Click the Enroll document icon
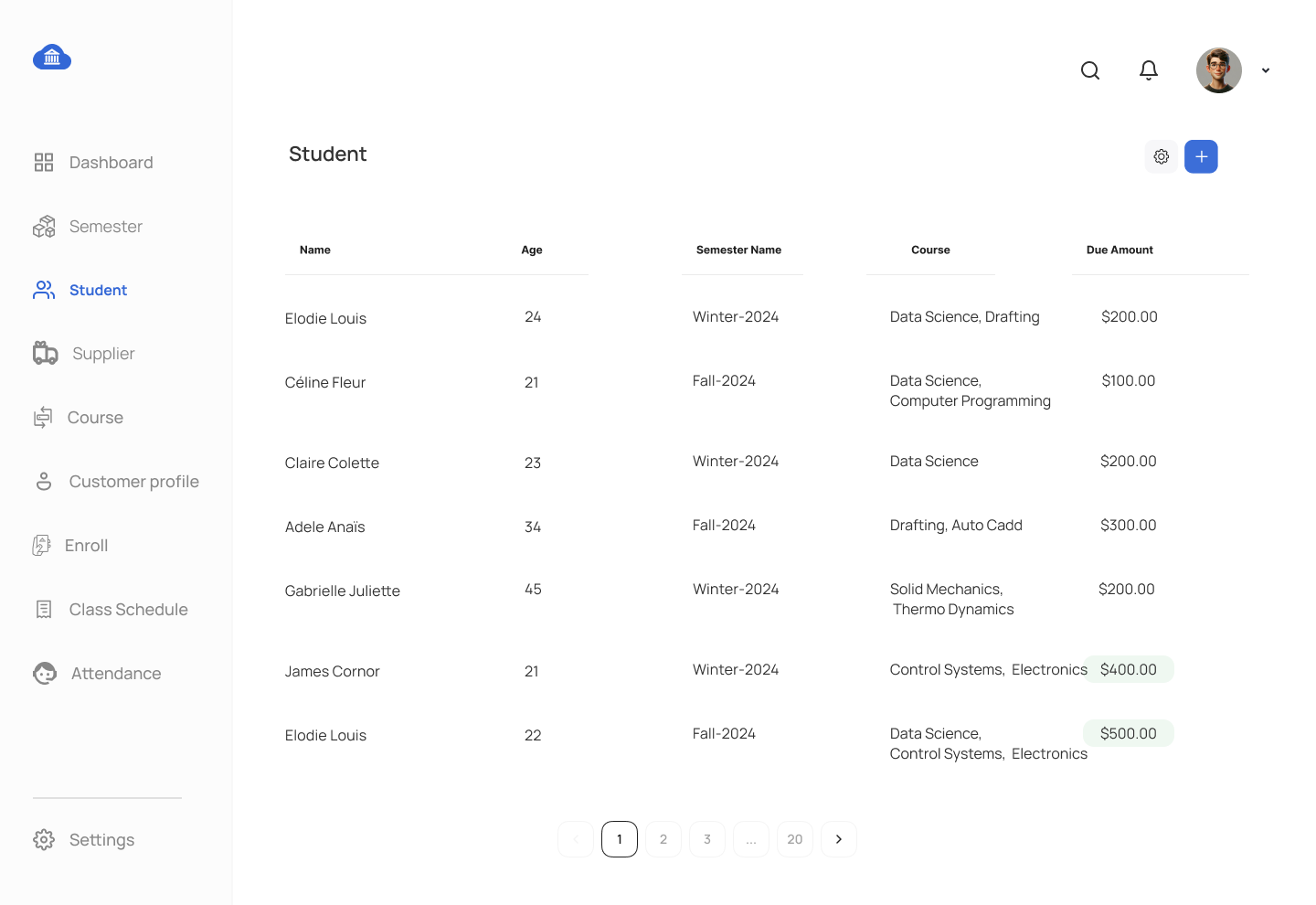This screenshot has width=1316, height=905. (42, 546)
